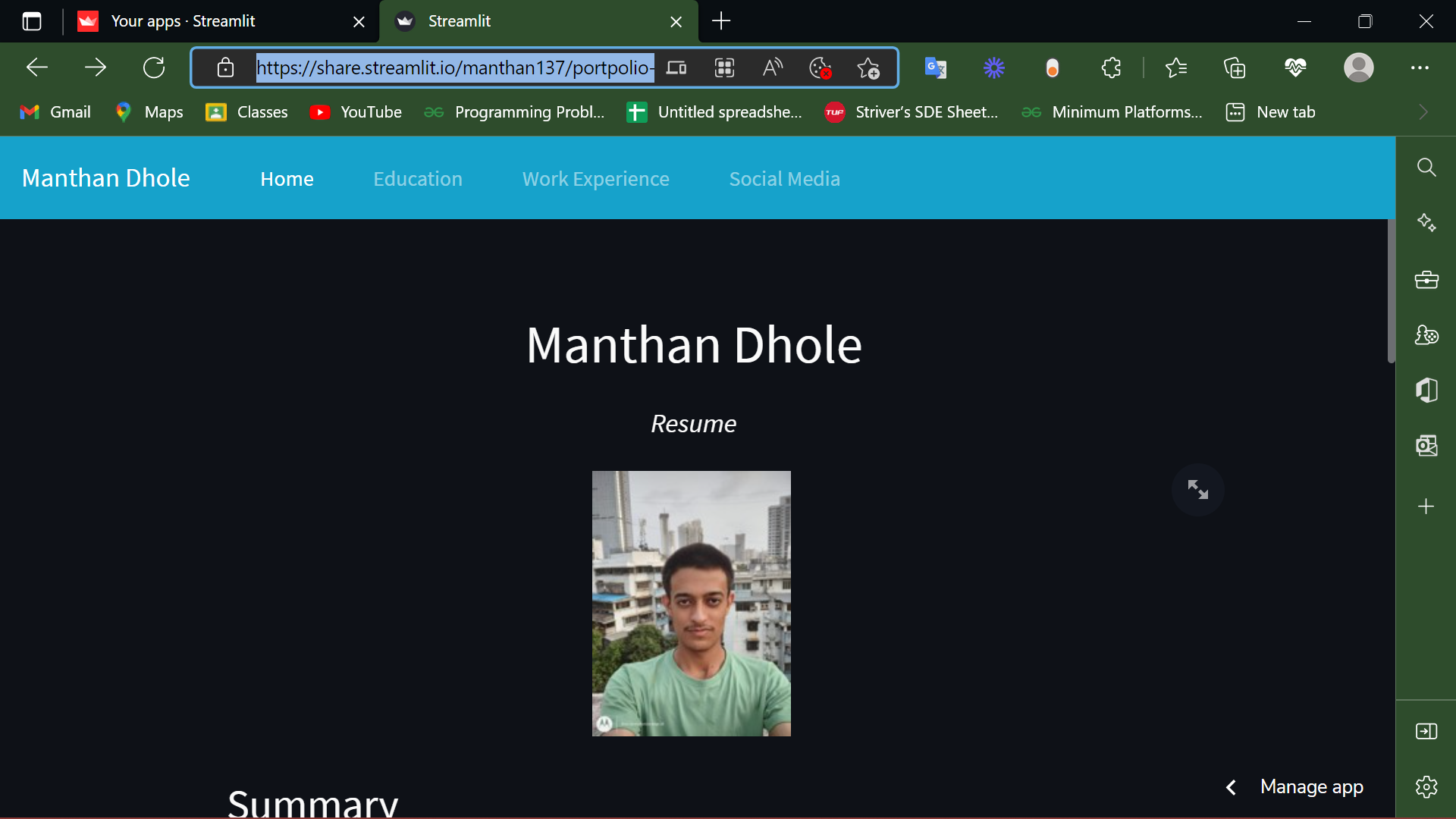Start Read Aloud from the address bar
Screen dimensions: 1456x819
(x=773, y=67)
